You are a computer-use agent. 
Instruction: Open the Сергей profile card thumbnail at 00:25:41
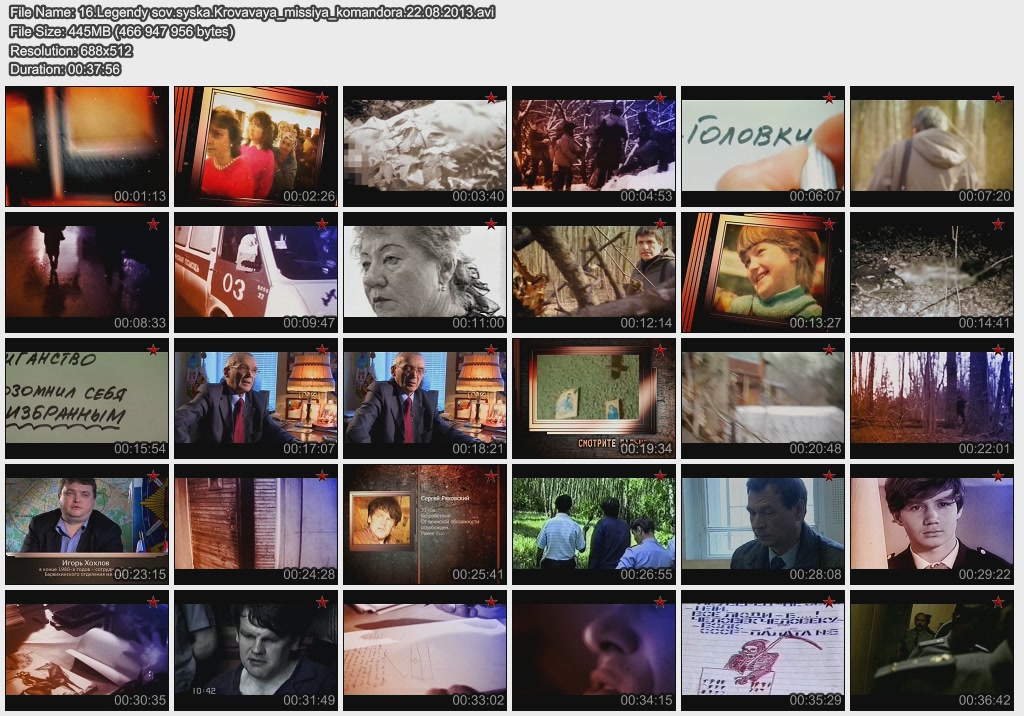coord(424,523)
